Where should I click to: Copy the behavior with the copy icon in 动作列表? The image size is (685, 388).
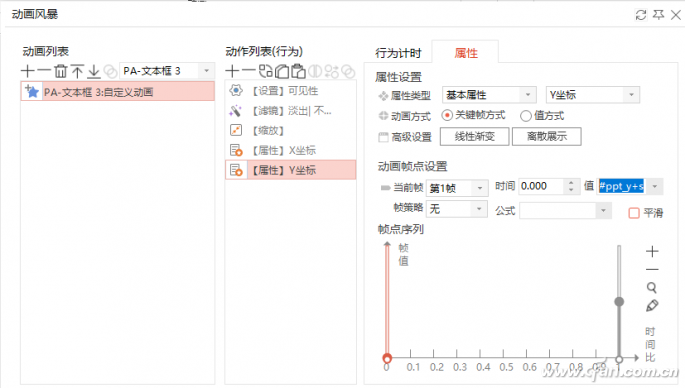282,71
